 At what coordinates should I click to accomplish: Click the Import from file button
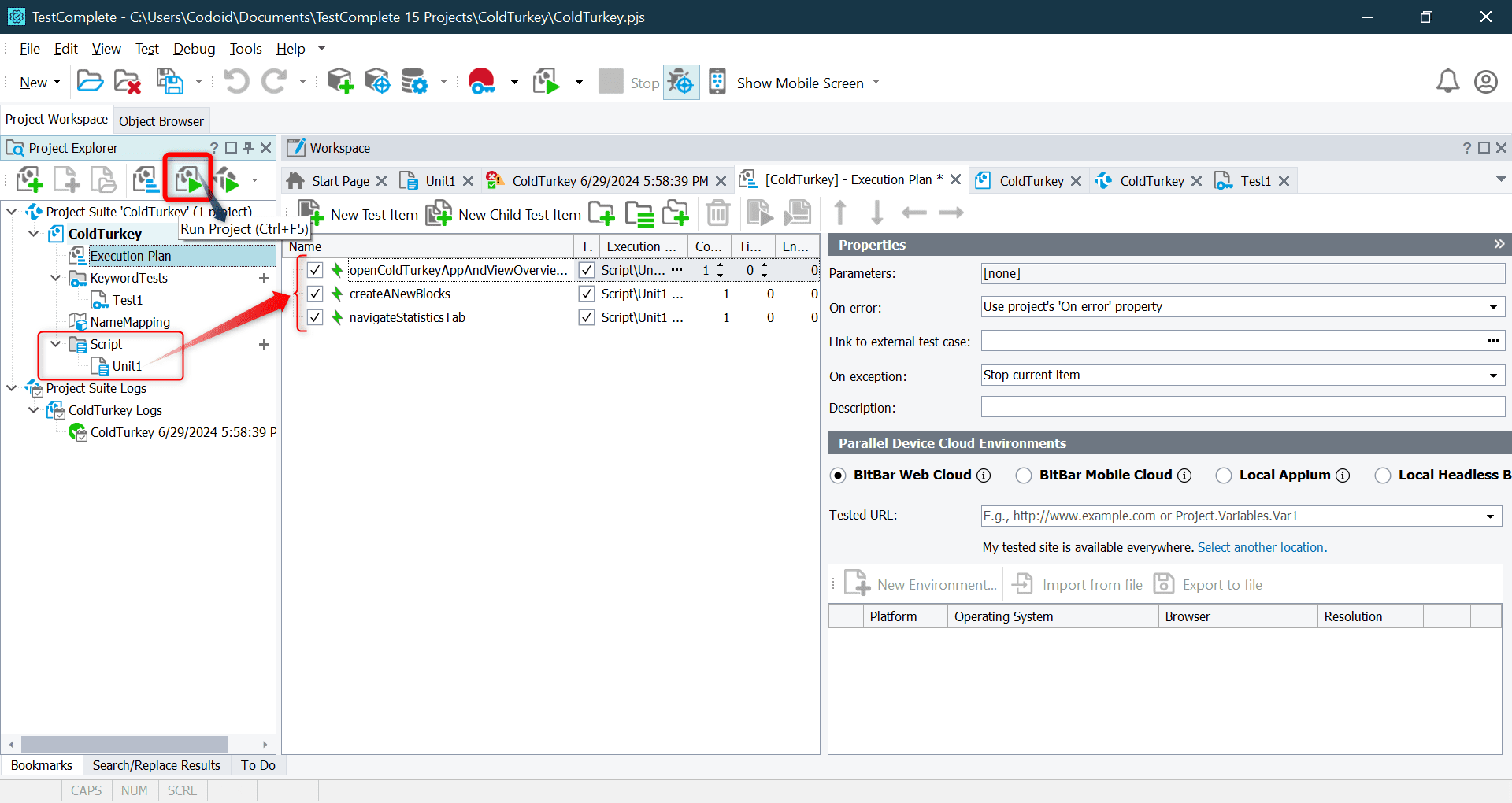tap(1080, 583)
